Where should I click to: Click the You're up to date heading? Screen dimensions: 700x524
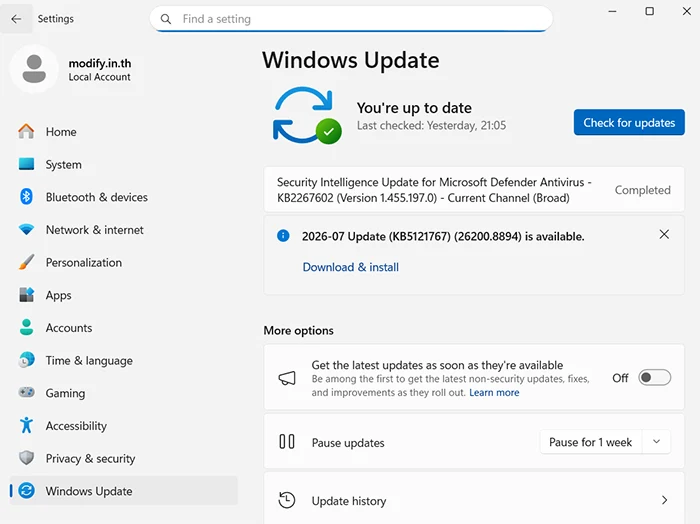click(x=414, y=108)
